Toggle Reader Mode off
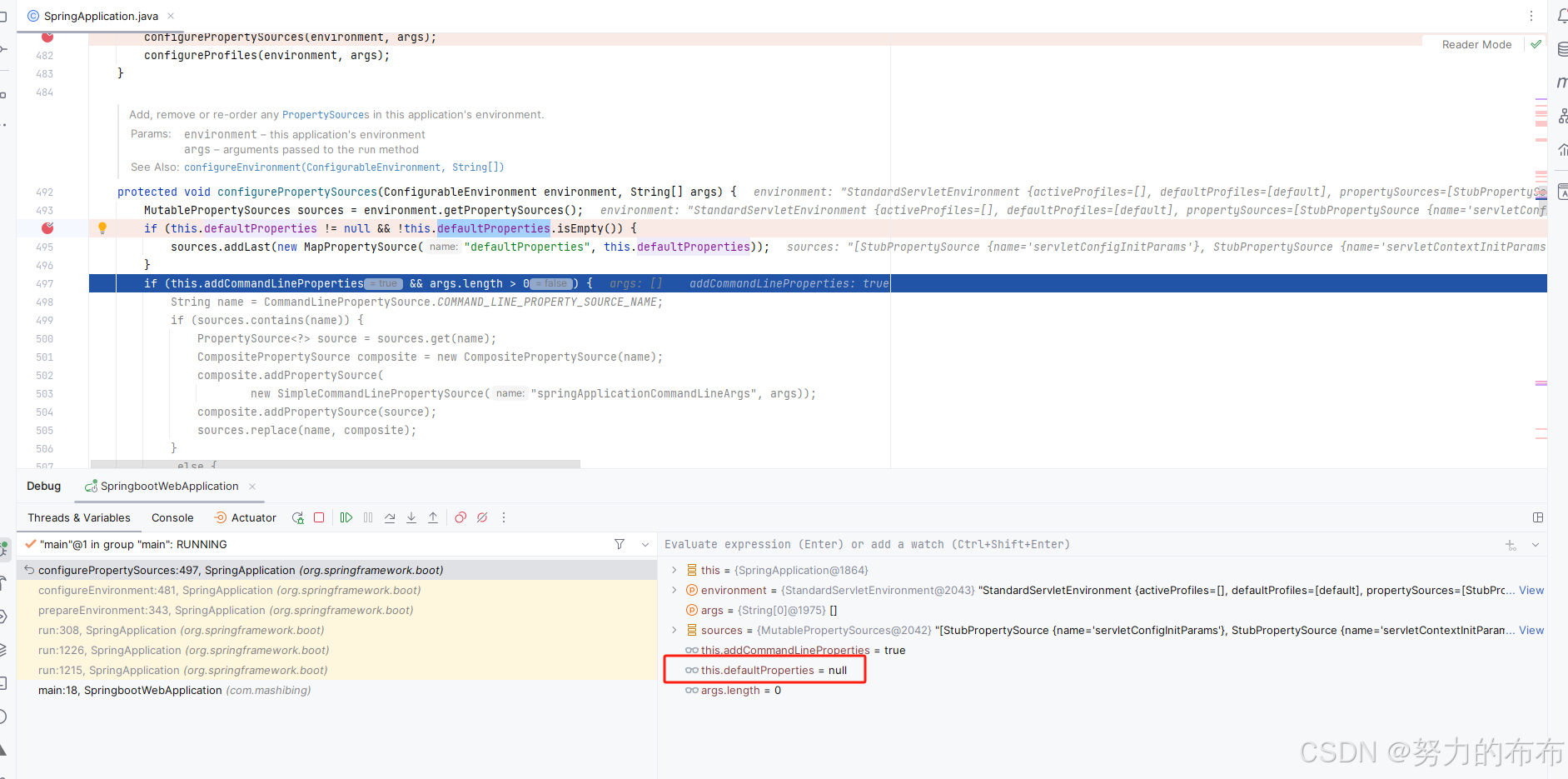Viewport: 1568px width, 779px height. coord(1476,44)
